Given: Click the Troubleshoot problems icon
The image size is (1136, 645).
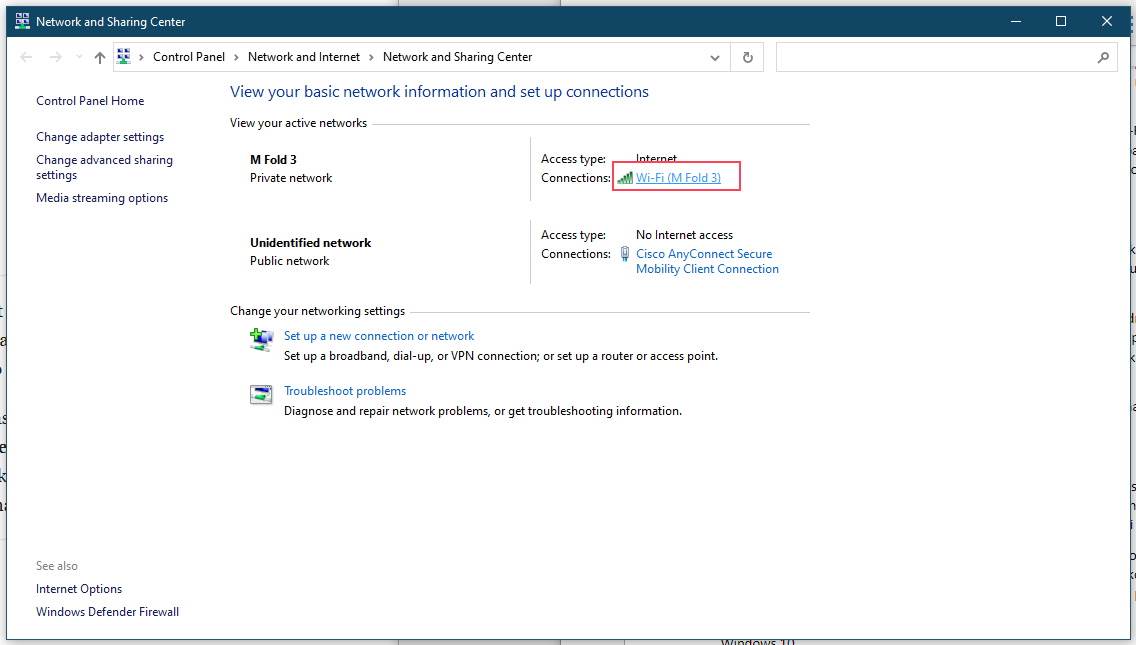Looking at the screenshot, I should click(x=261, y=395).
